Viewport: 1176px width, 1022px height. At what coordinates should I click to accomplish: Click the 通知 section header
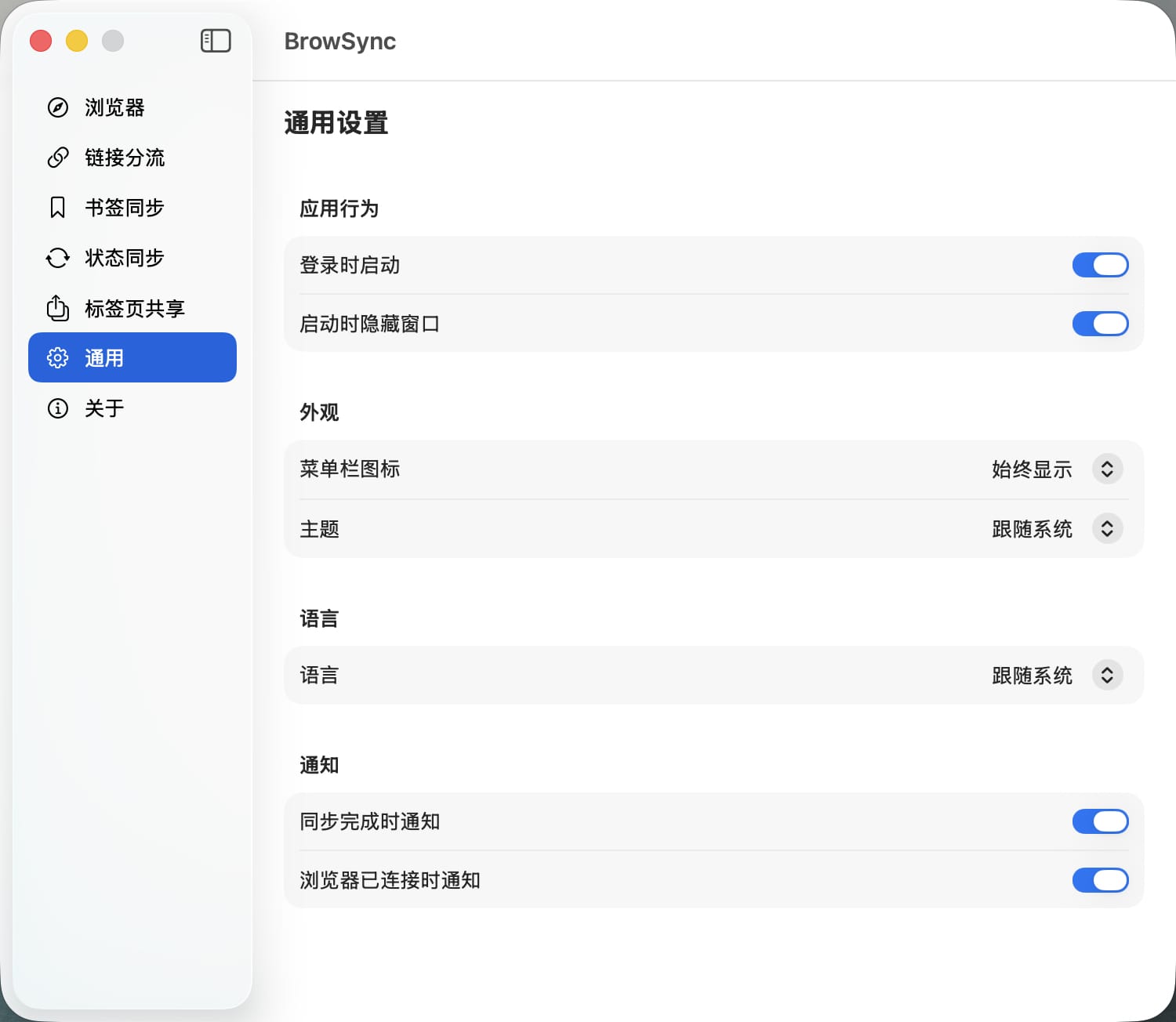(319, 765)
